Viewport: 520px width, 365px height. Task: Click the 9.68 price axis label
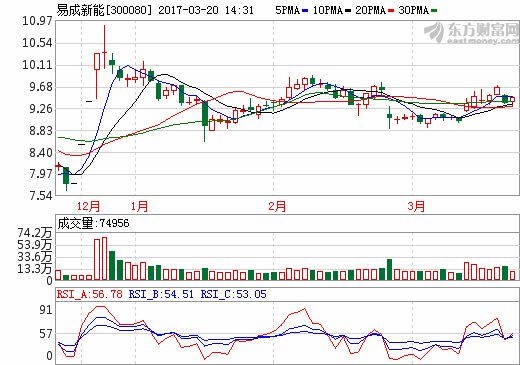click(41, 87)
